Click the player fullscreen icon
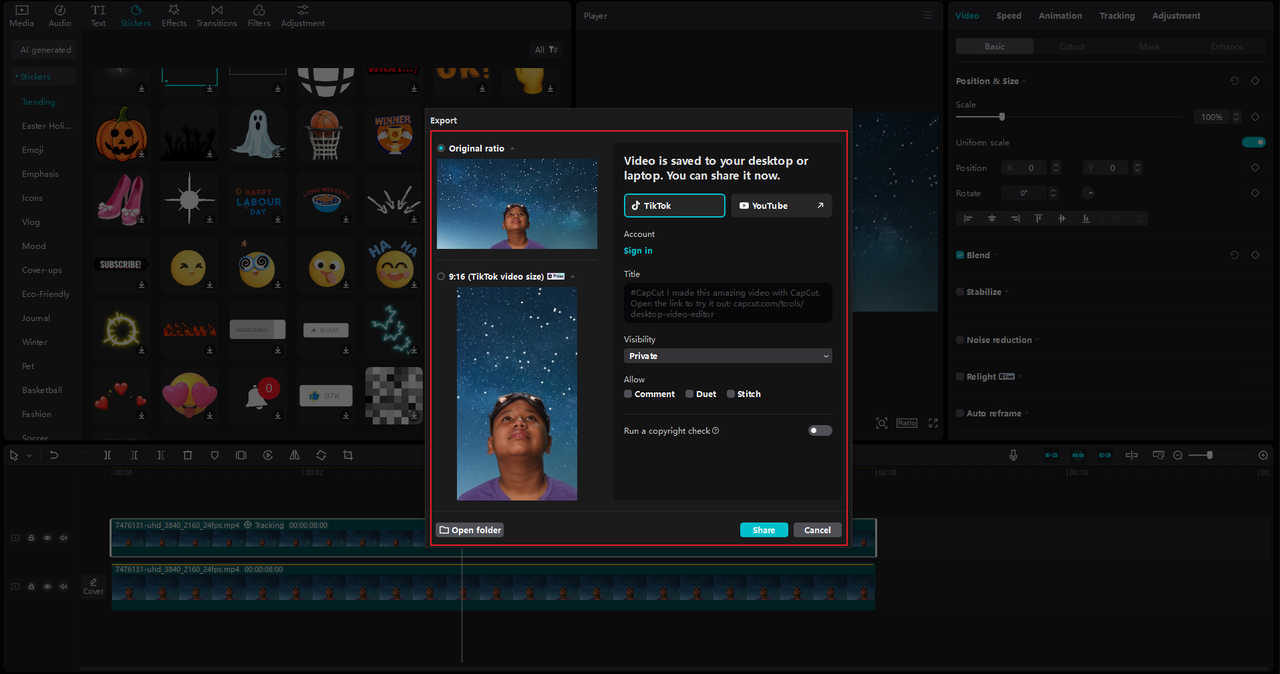Image resolution: width=1280 pixels, height=674 pixels. click(933, 423)
